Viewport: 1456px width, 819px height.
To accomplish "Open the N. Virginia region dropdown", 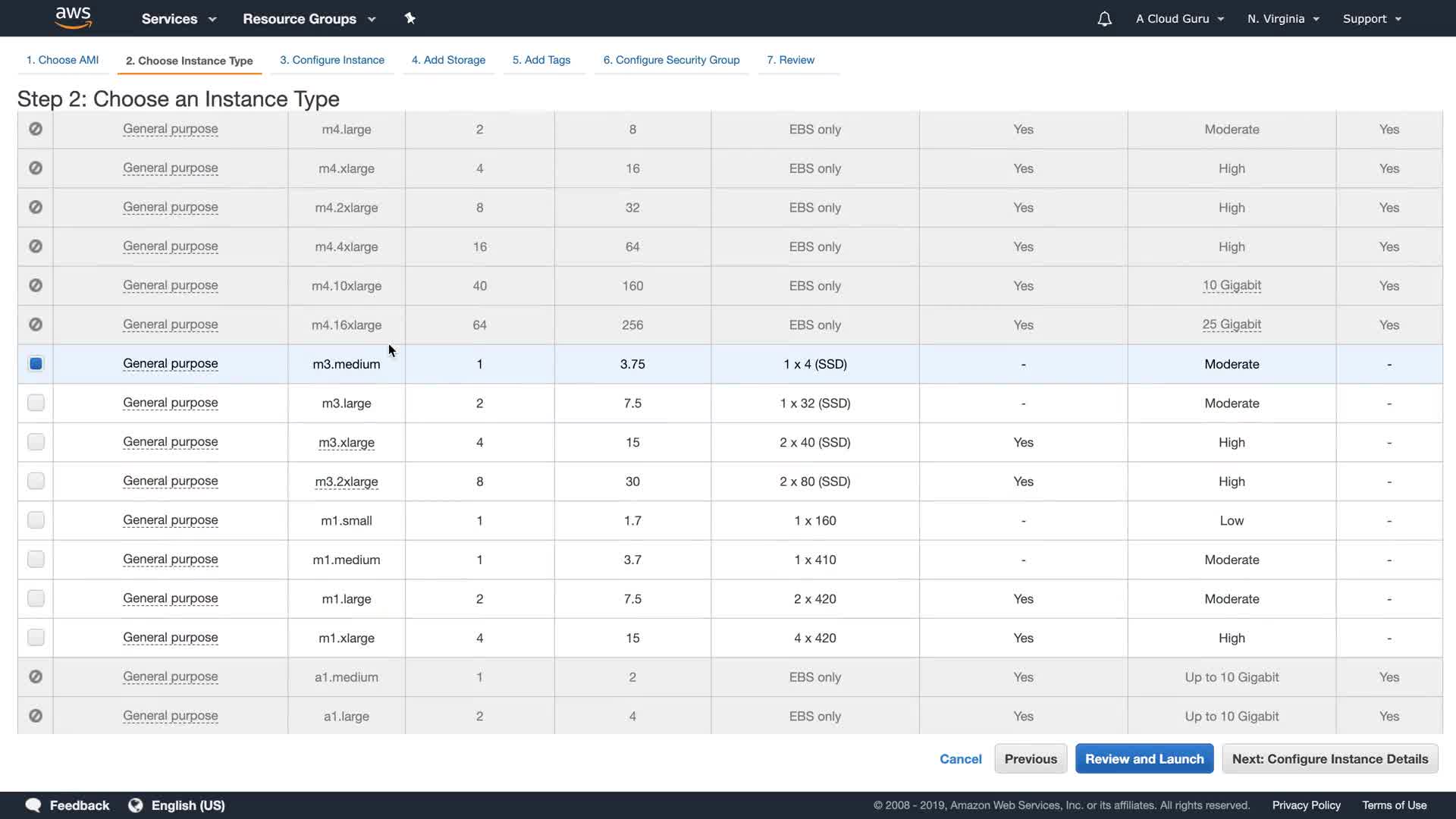I will click(1283, 19).
